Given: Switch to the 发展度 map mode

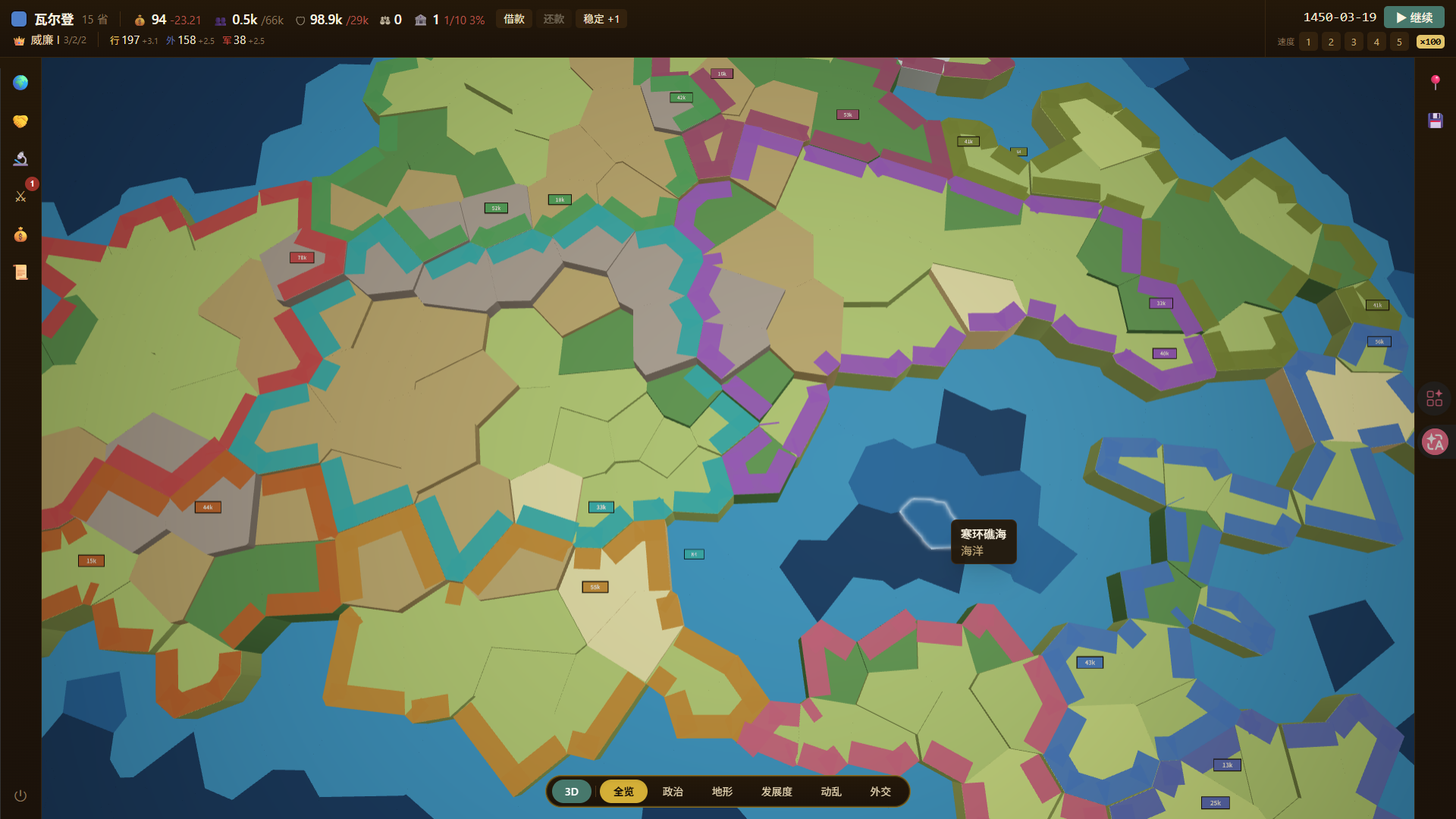Looking at the screenshot, I should (x=777, y=792).
